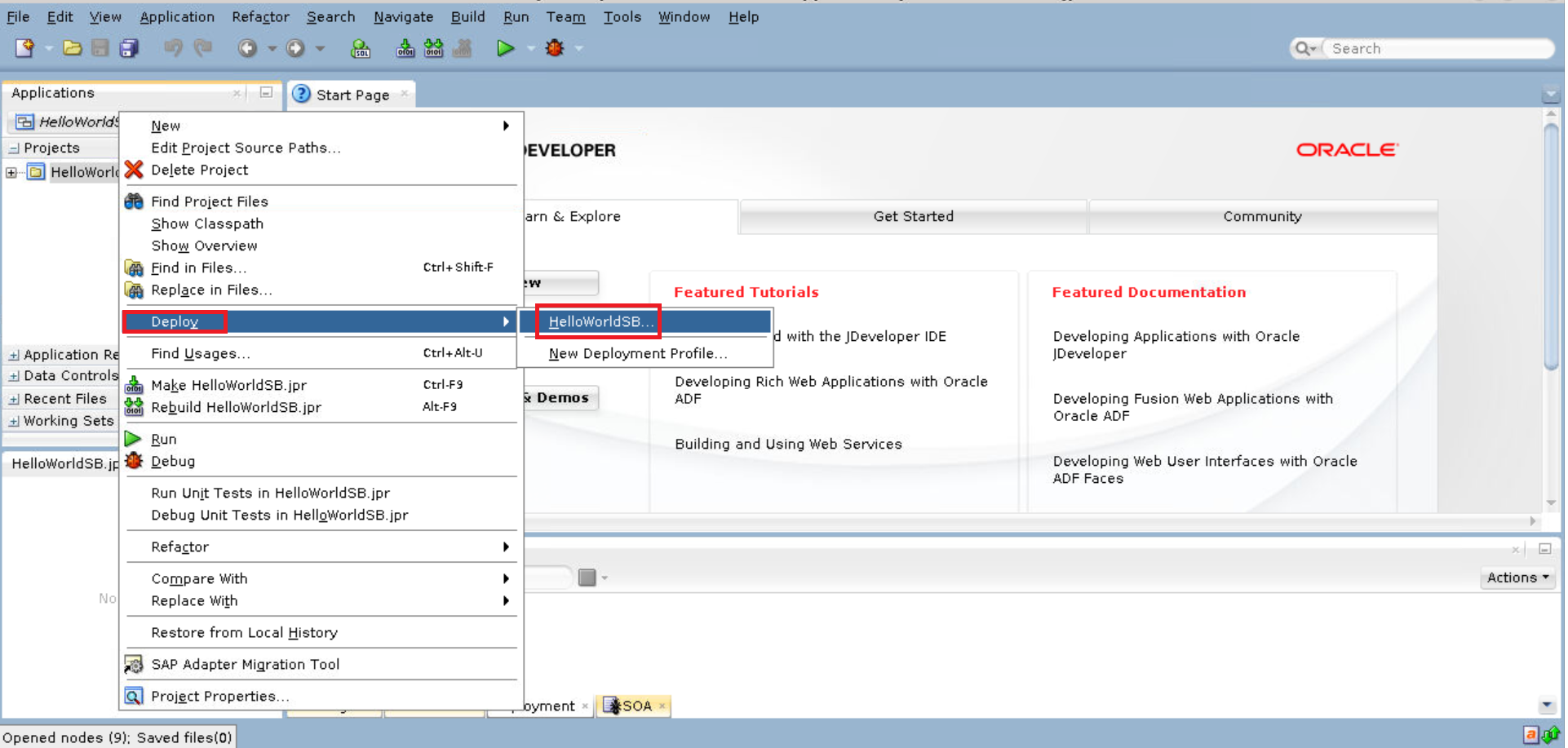Click the HelloWorld application icon in Applications panel

[x=24, y=122]
